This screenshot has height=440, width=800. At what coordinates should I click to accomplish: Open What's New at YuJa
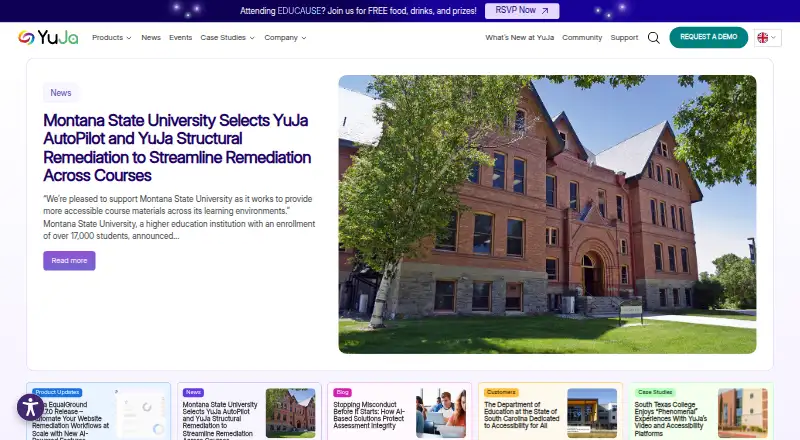519,38
